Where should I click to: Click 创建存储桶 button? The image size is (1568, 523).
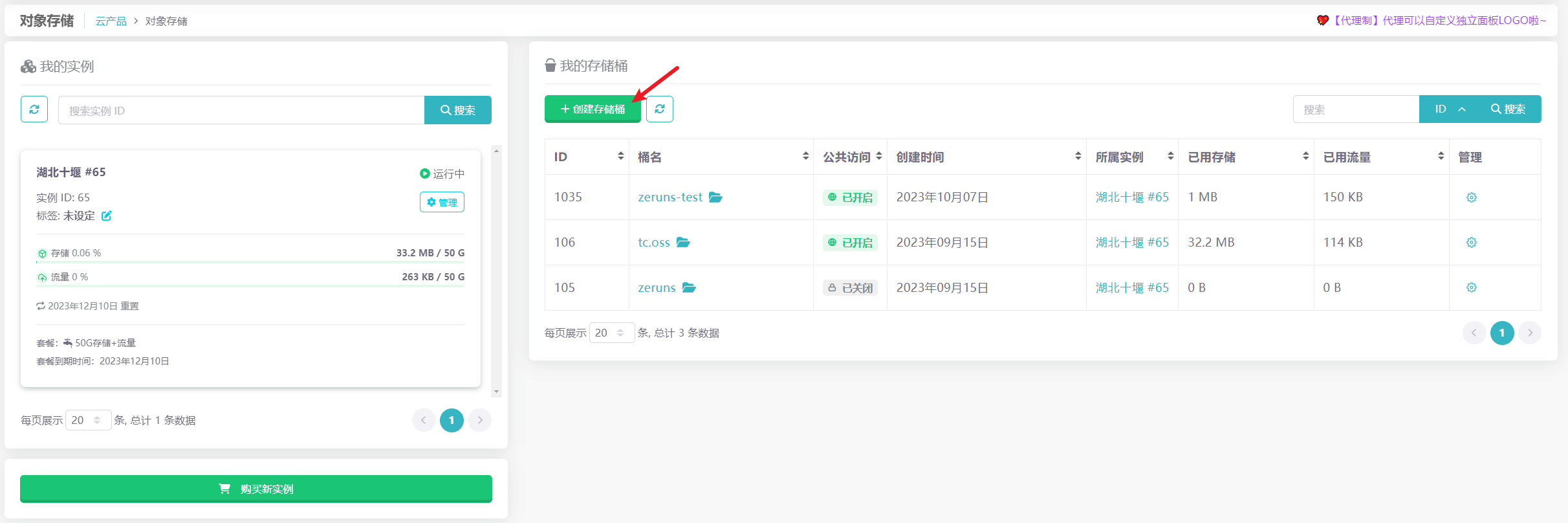click(x=593, y=109)
